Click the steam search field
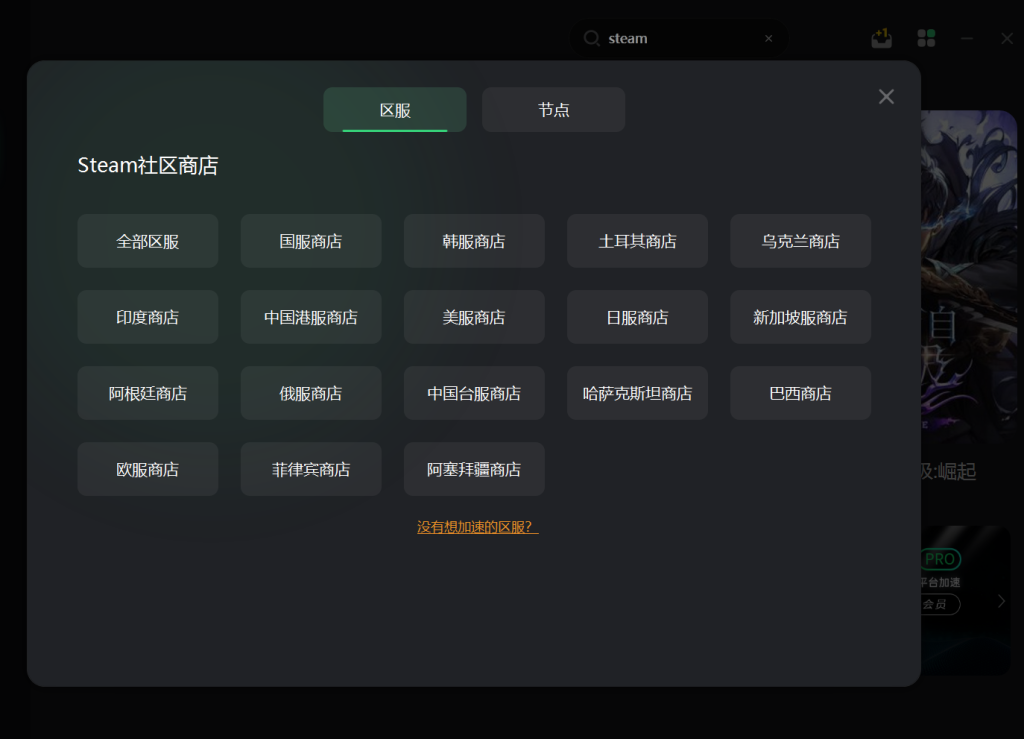 (x=678, y=39)
